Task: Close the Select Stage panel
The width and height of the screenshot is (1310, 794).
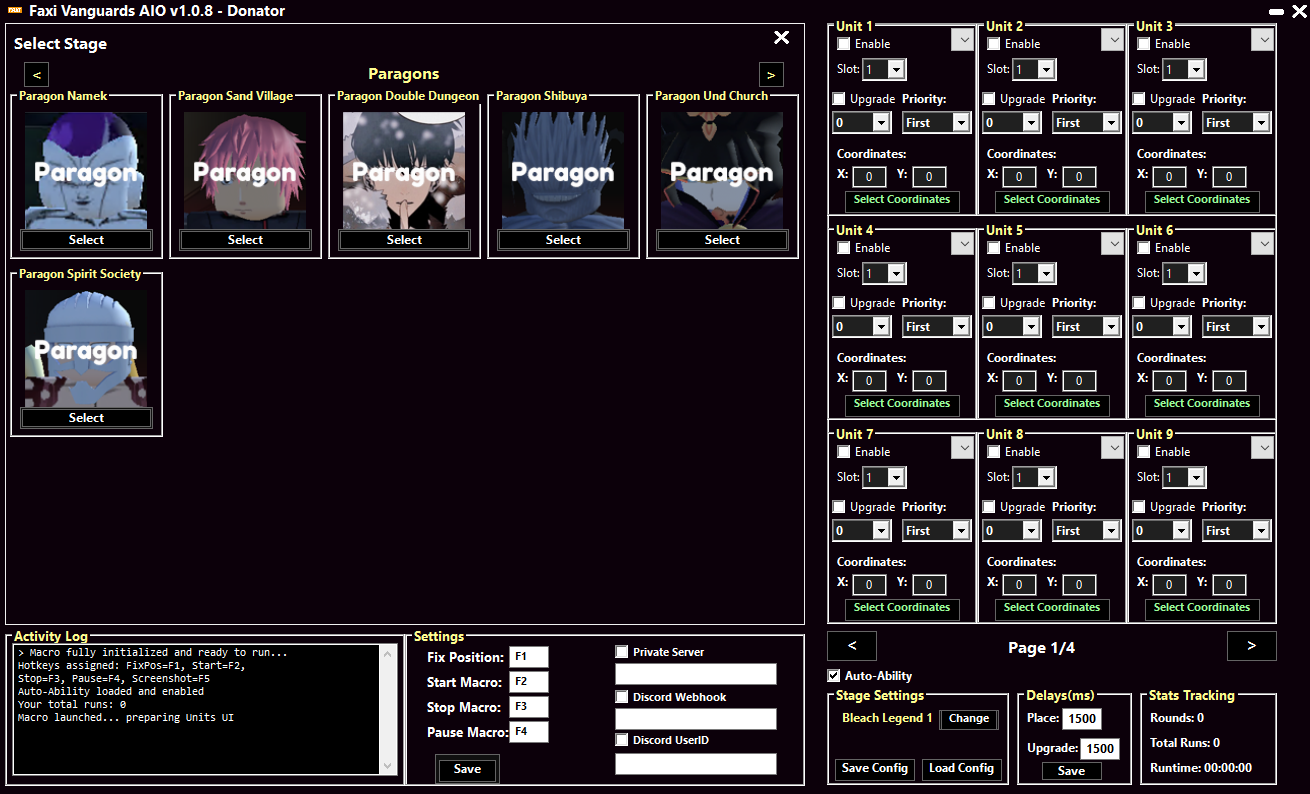Action: pyautogui.click(x=782, y=37)
